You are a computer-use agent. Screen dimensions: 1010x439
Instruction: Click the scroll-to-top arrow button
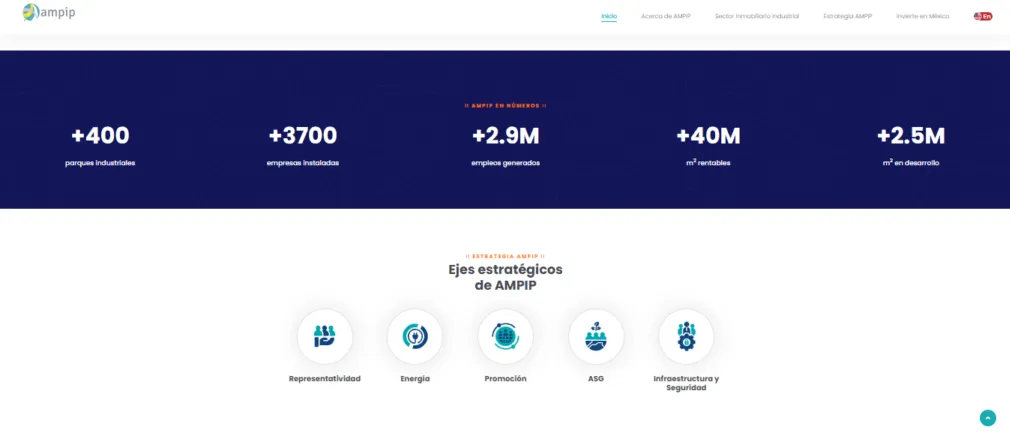[987, 418]
